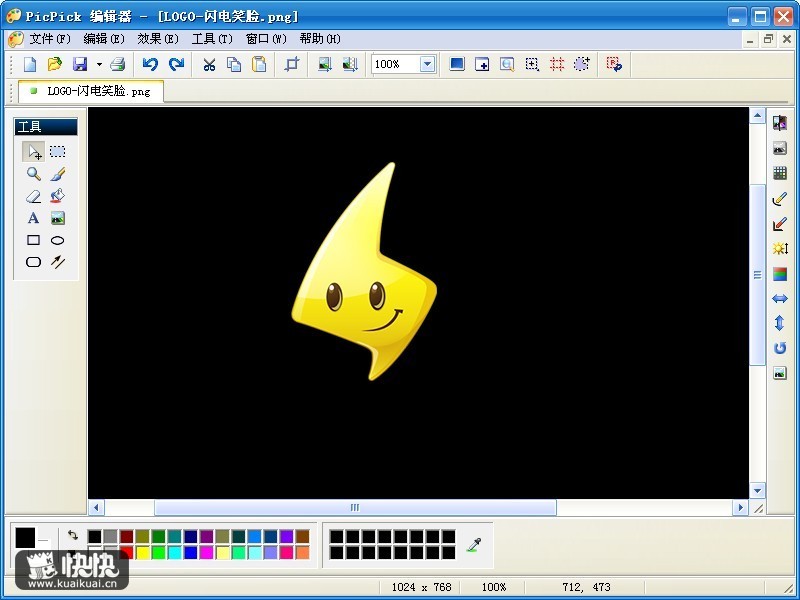Open the 文件(F) menu

coord(49,39)
